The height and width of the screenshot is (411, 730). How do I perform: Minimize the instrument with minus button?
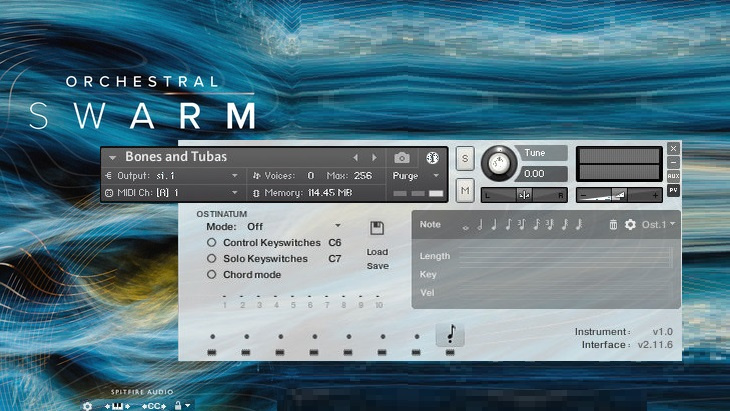(673, 162)
